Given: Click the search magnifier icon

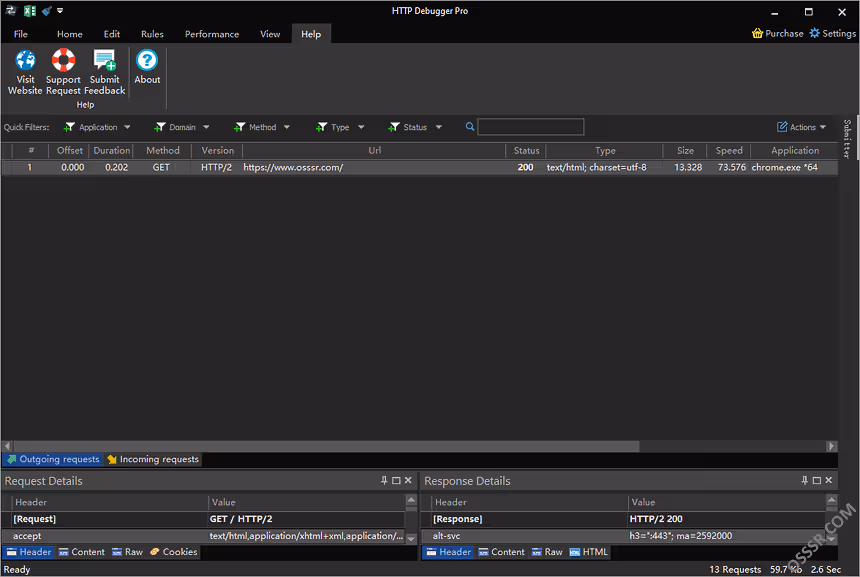Looking at the screenshot, I should 470,127.
